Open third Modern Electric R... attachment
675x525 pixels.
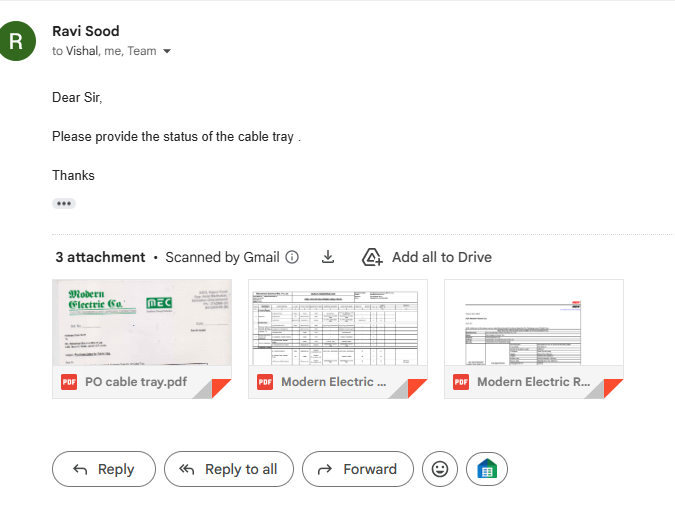[x=534, y=338]
